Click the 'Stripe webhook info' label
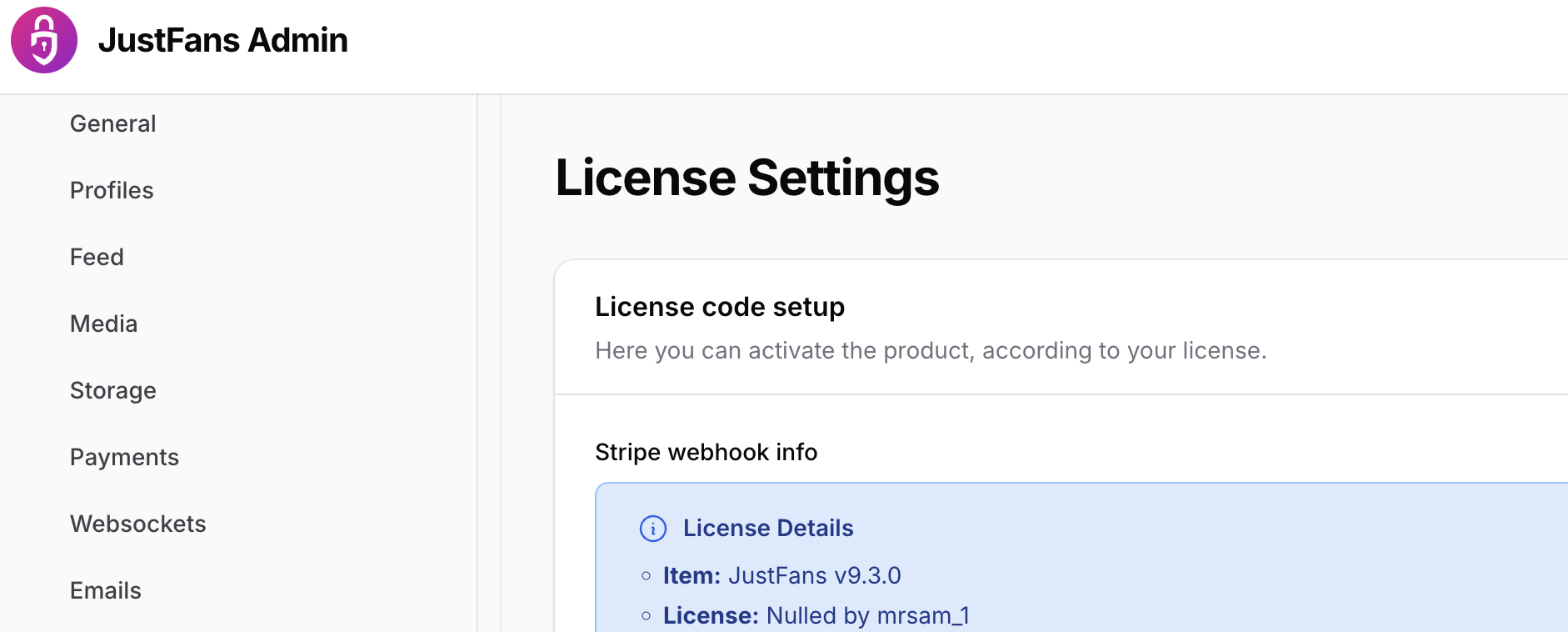Viewport: 1568px width, 632px height. tap(707, 452)
